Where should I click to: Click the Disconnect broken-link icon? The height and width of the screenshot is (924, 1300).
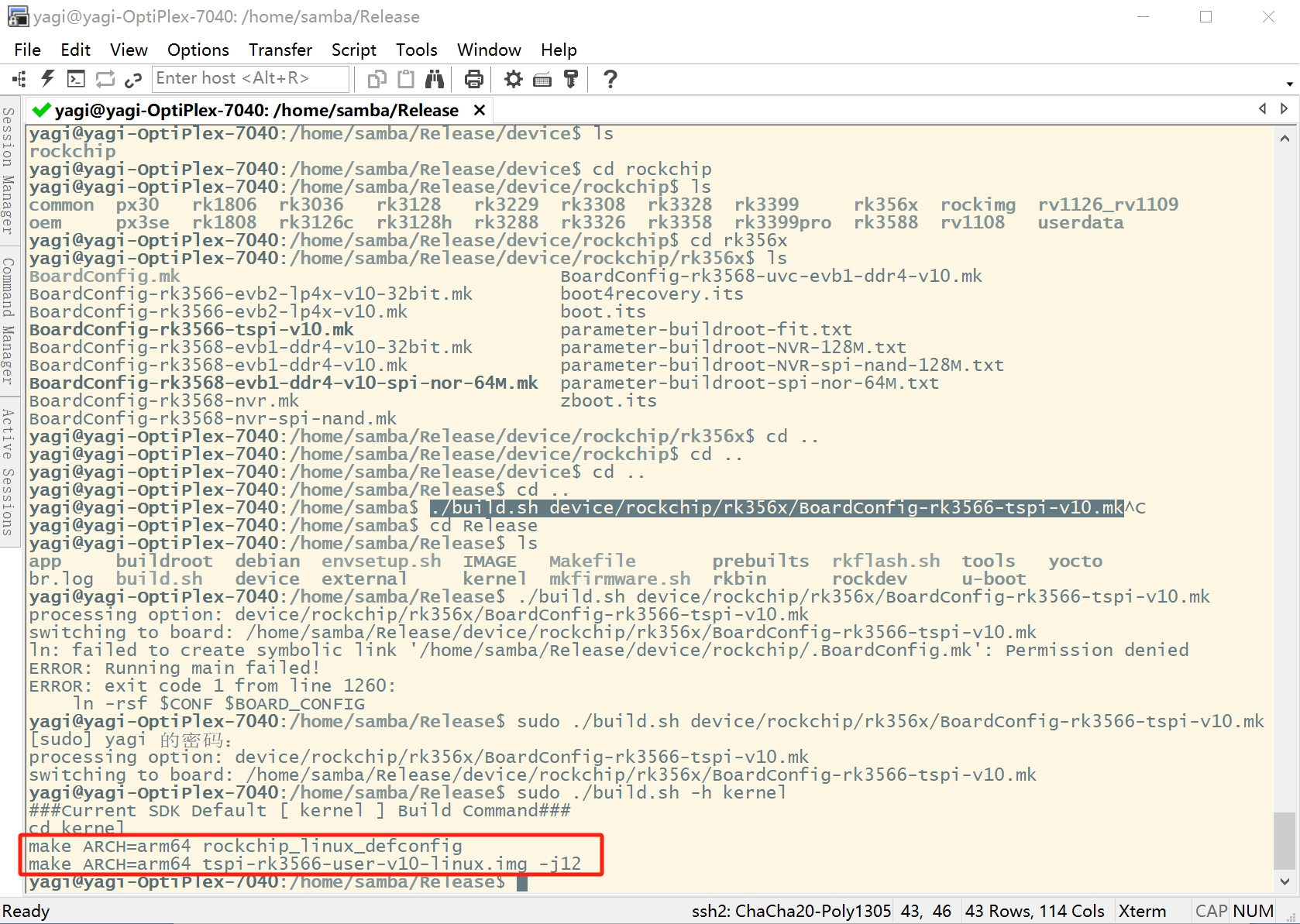click(133, 79)
